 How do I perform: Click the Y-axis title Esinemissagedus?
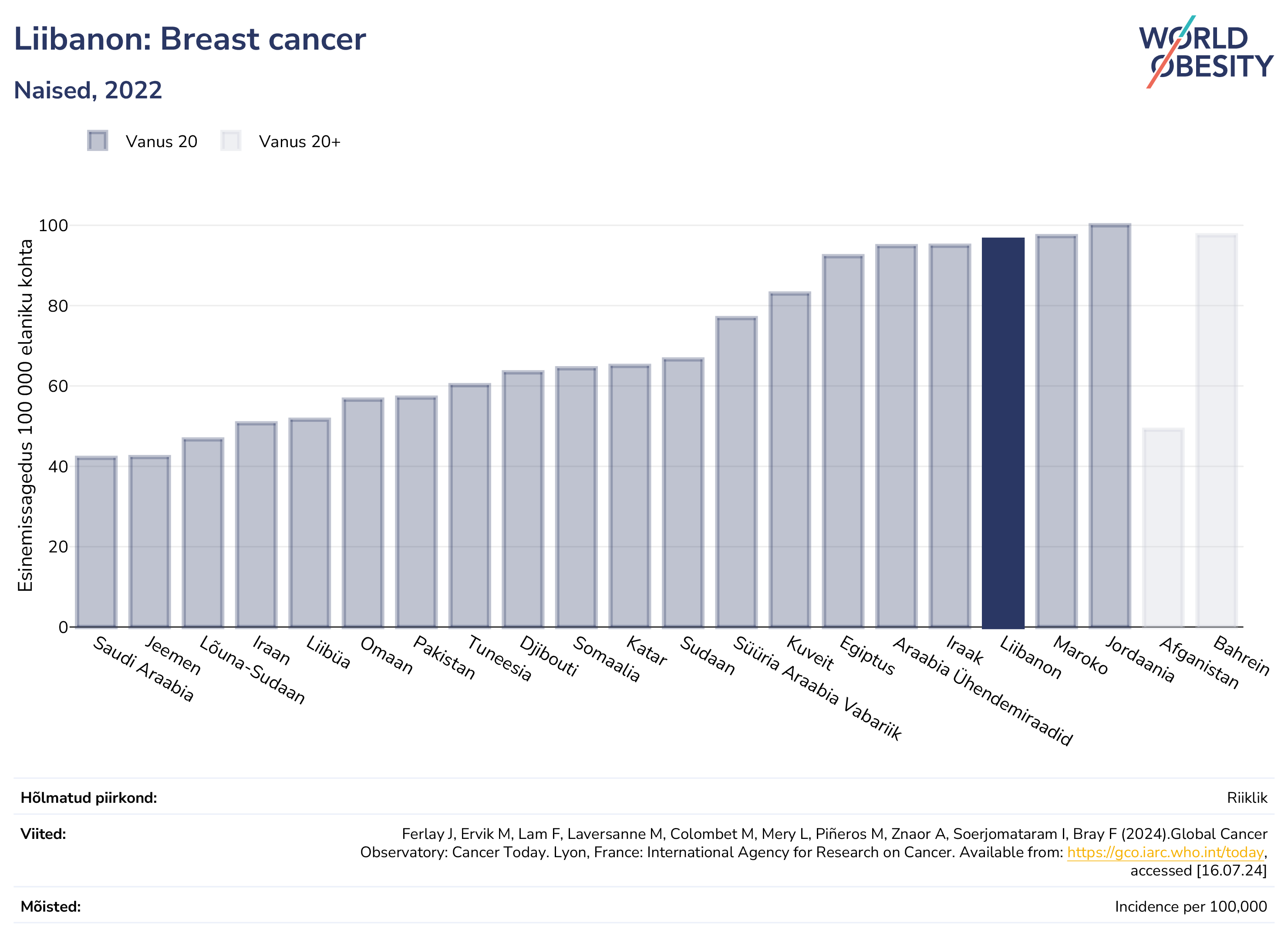25,416
